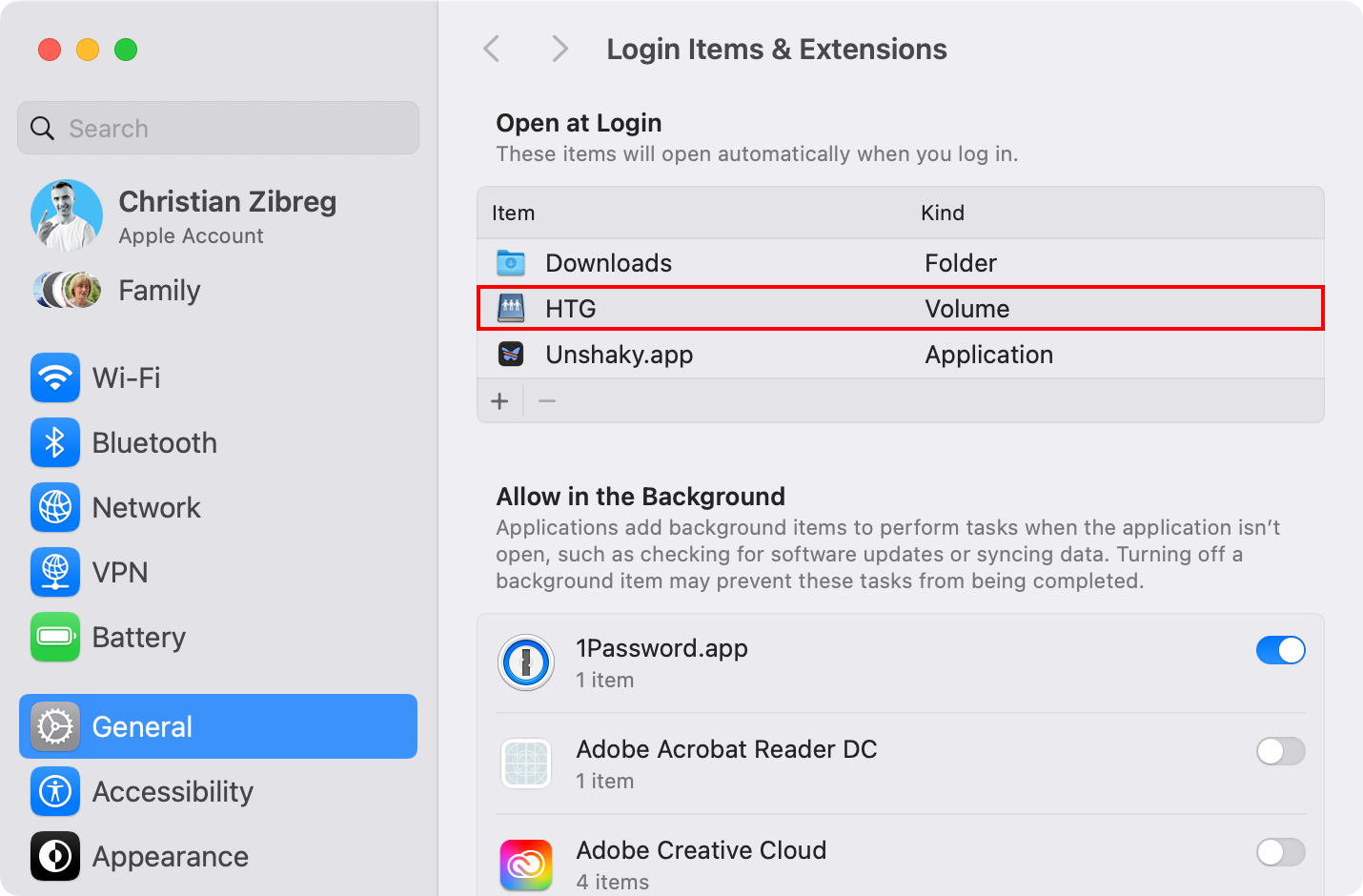Open Christian Zibreg's Apple Account
Viewport: 1363px width, 896px height.
point(227,214)
